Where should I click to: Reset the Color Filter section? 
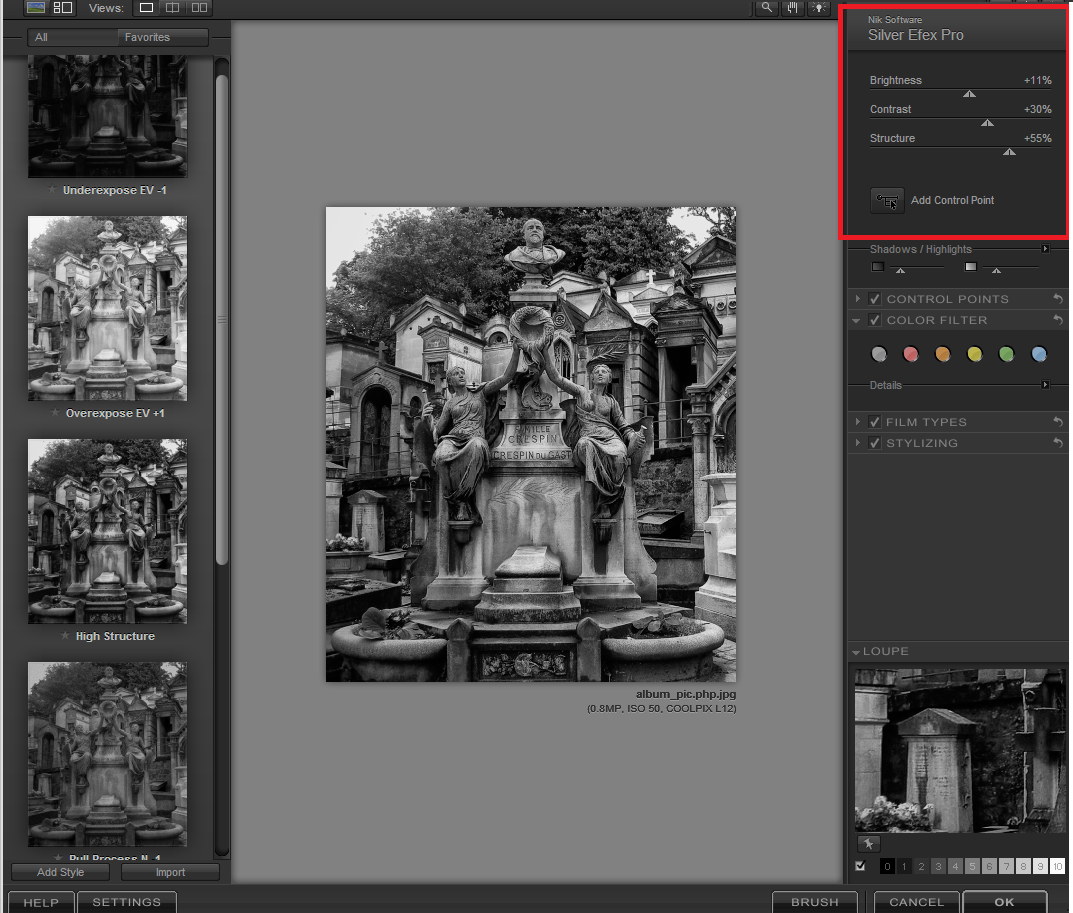(x=1057, y=320)
